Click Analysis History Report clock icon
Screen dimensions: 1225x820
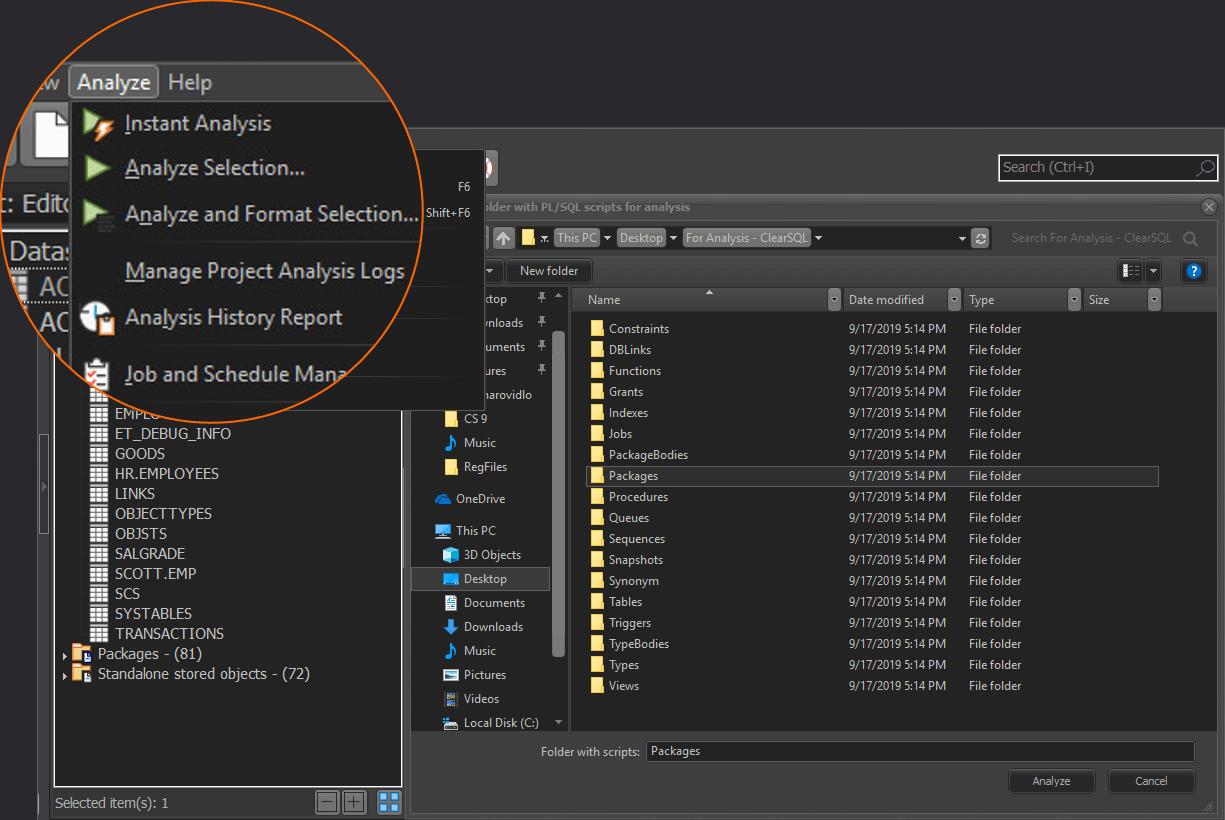98,318
